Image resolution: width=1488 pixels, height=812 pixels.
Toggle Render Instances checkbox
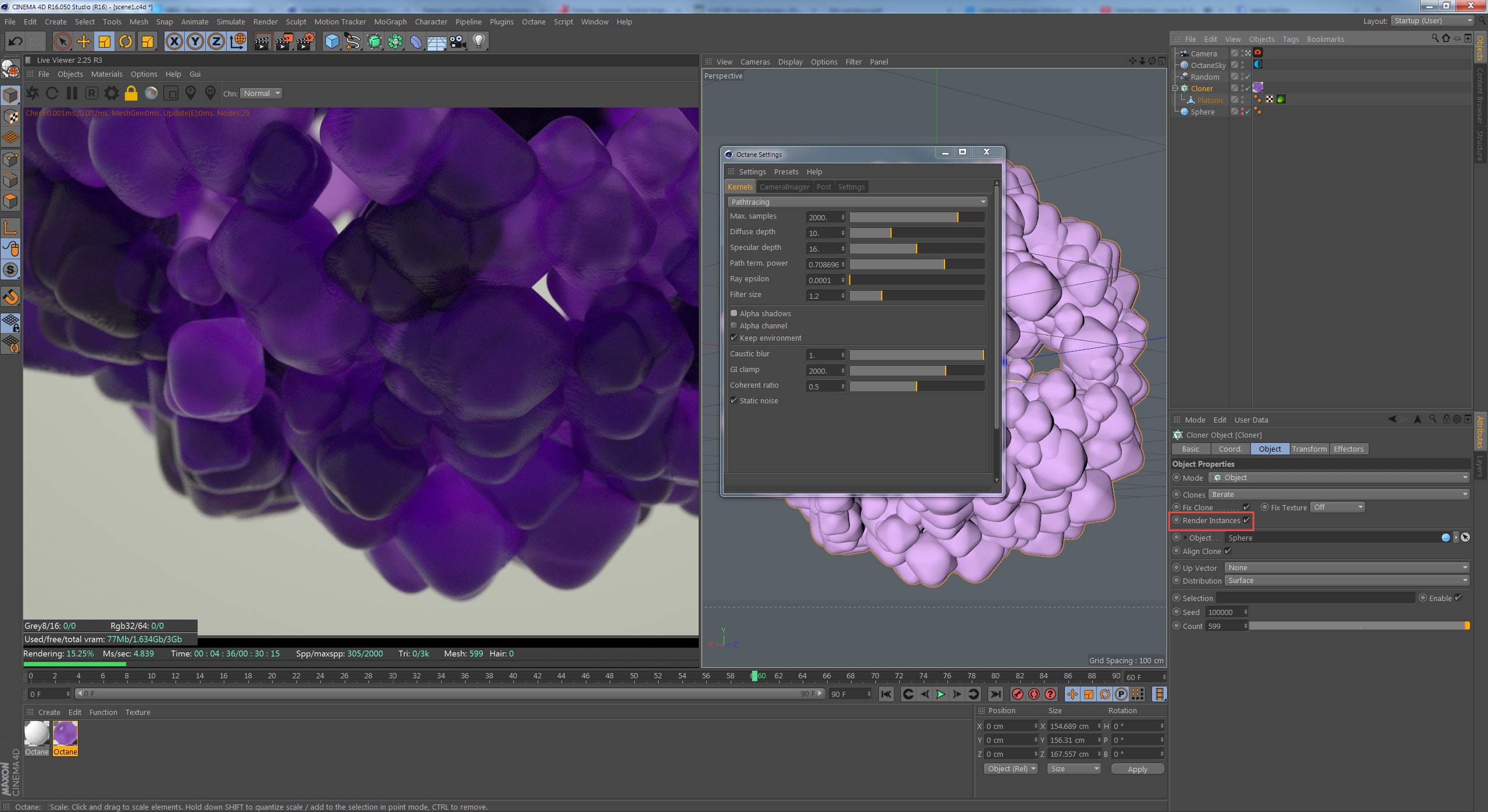click(1246, 520)
